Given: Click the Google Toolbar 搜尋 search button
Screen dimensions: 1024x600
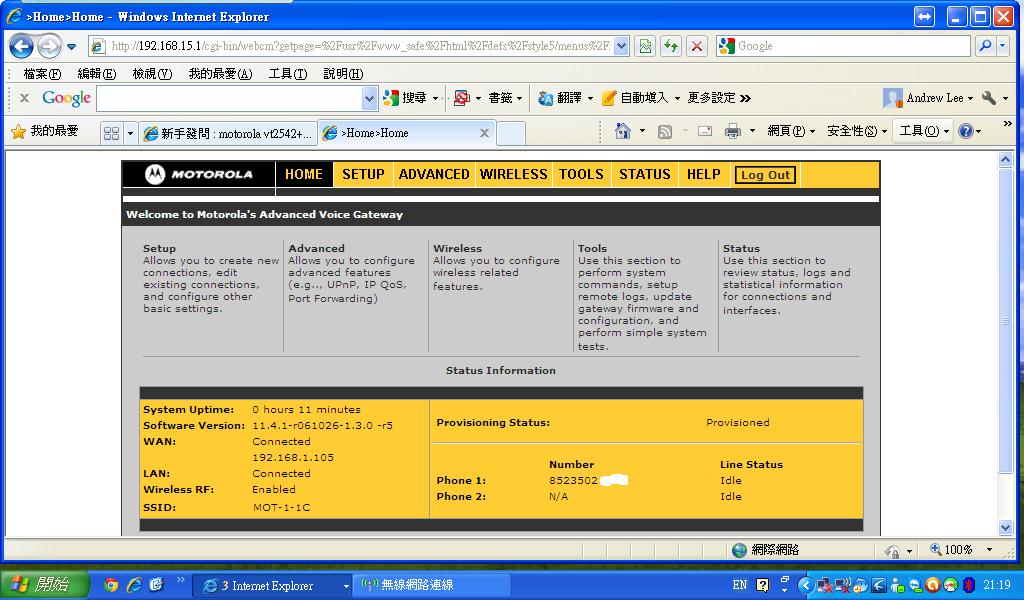Looking at the screenshot, I should click(x=406, y=98).
